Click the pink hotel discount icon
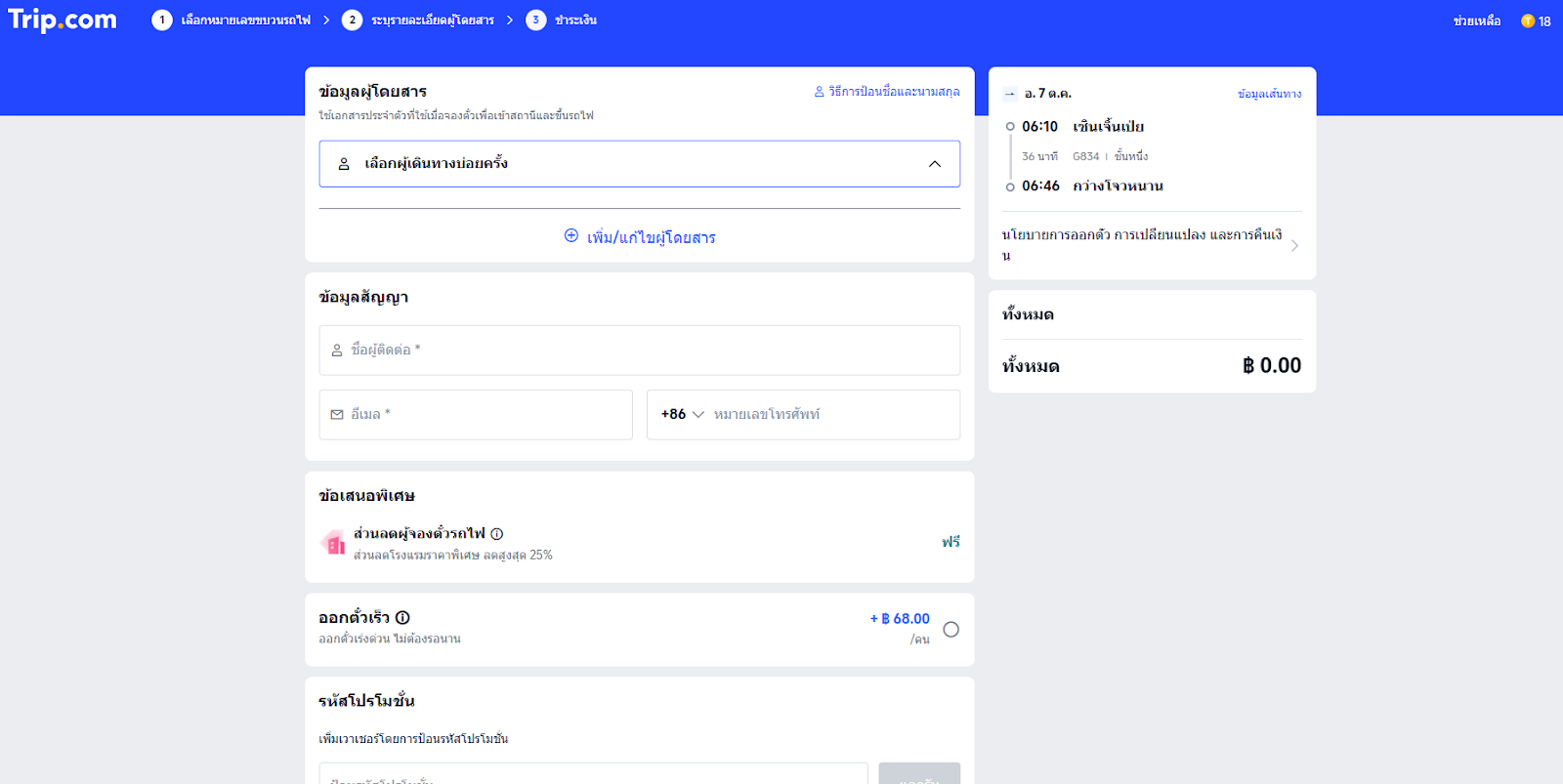Screen dimensions: 1563x784 [x=334, y=544]
